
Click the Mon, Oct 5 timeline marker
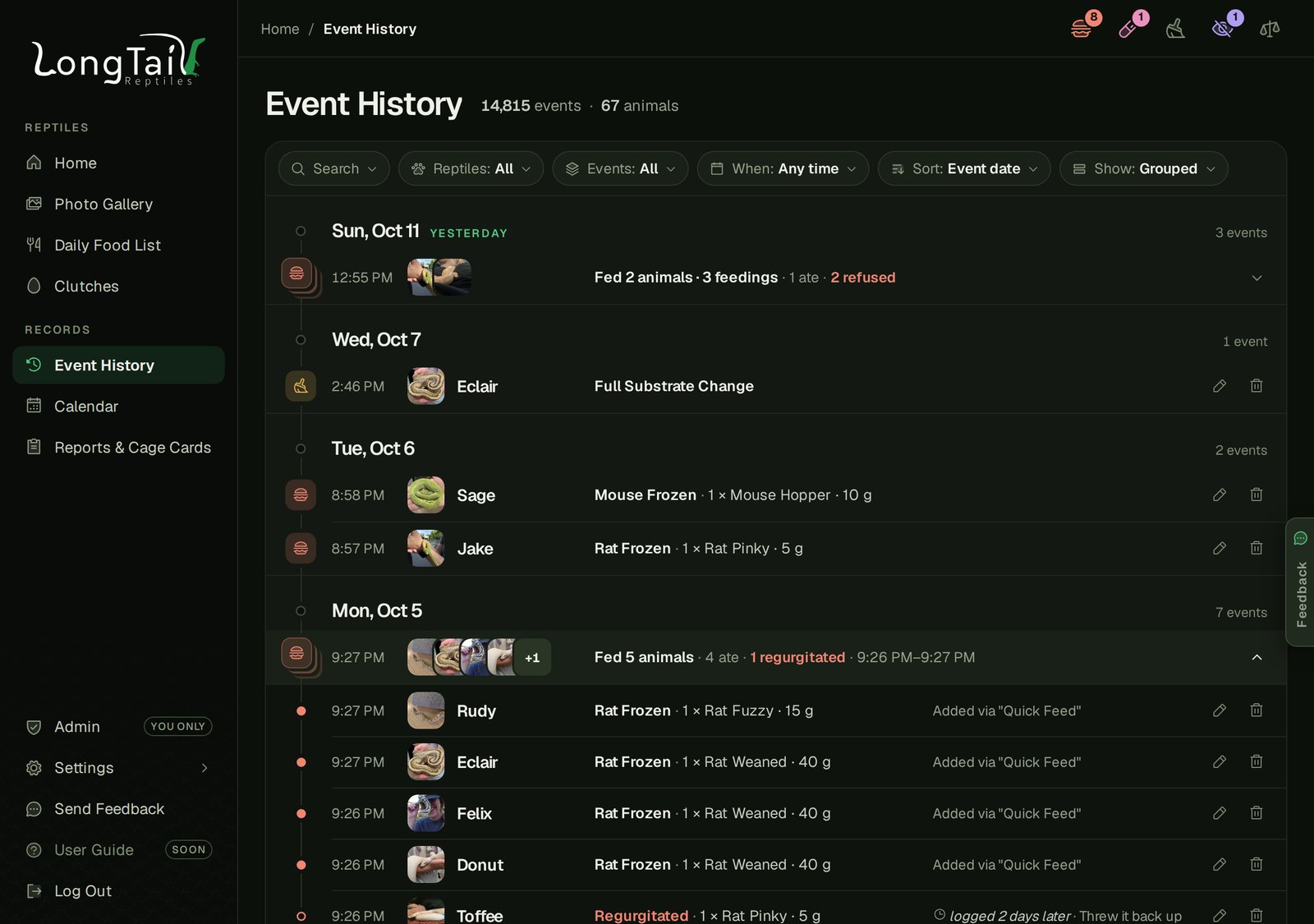coord(301,611)
